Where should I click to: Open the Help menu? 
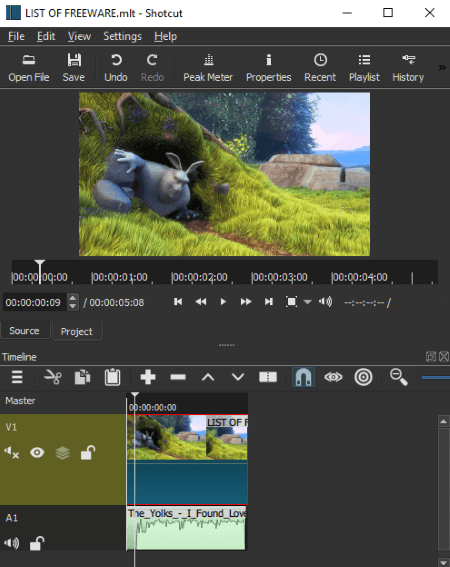click(x=165, y=37)
